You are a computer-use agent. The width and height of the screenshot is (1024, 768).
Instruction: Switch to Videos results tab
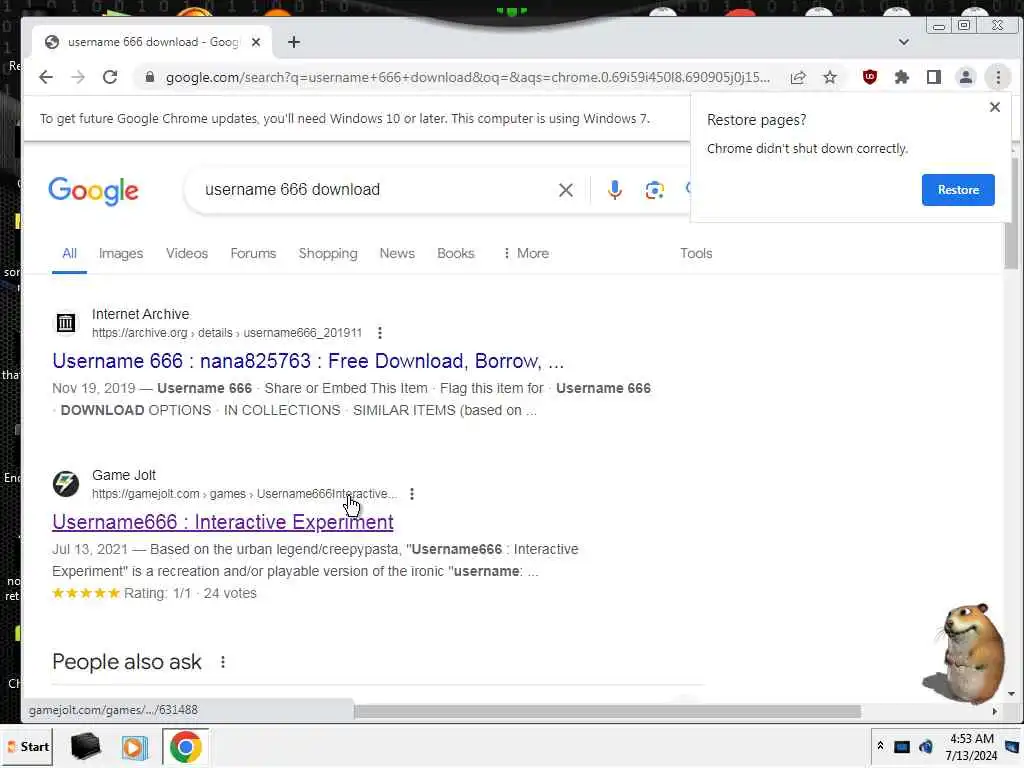tap(187, 253)
